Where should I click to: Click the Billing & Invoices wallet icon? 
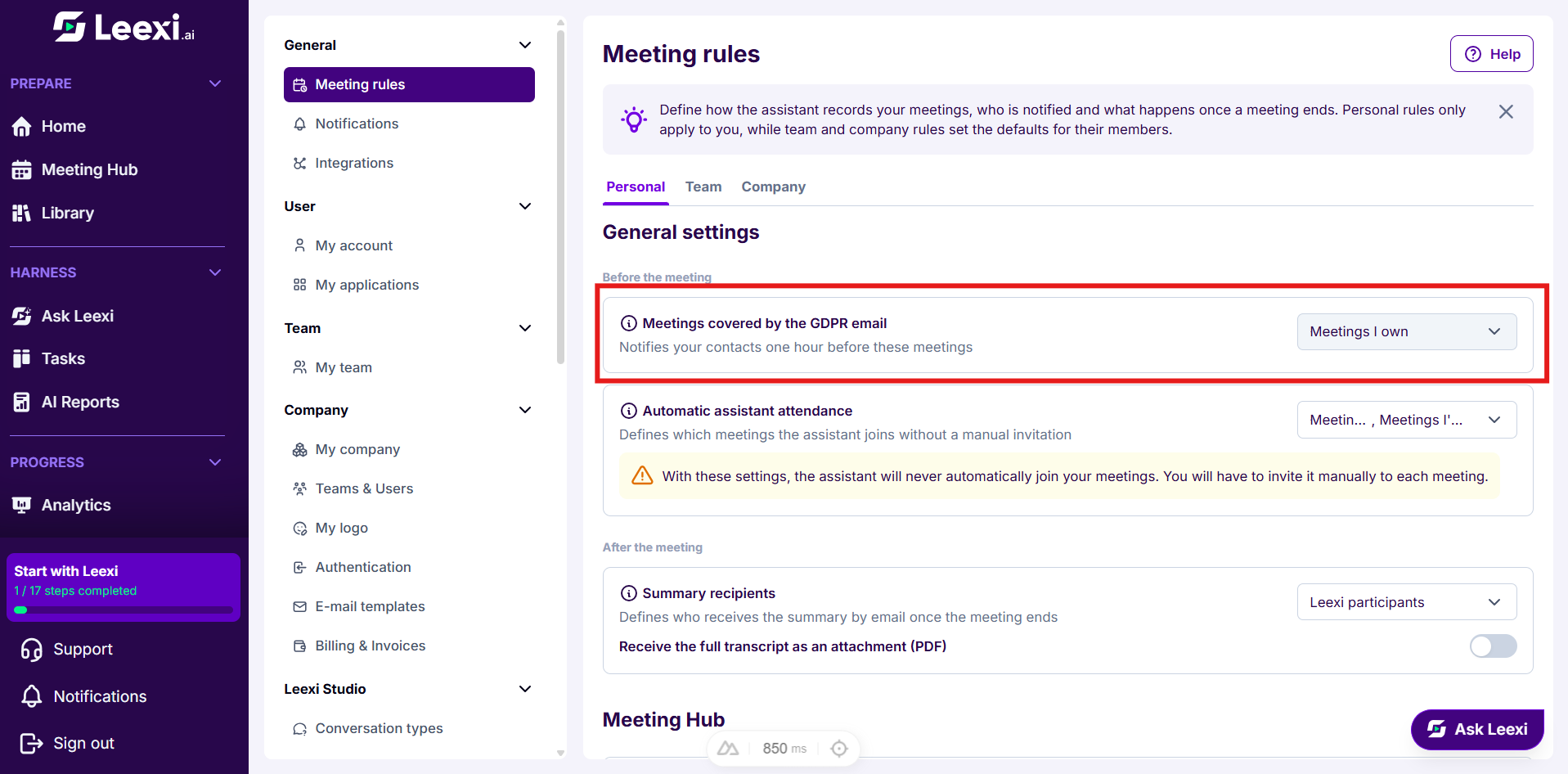[x=299, y=646]
